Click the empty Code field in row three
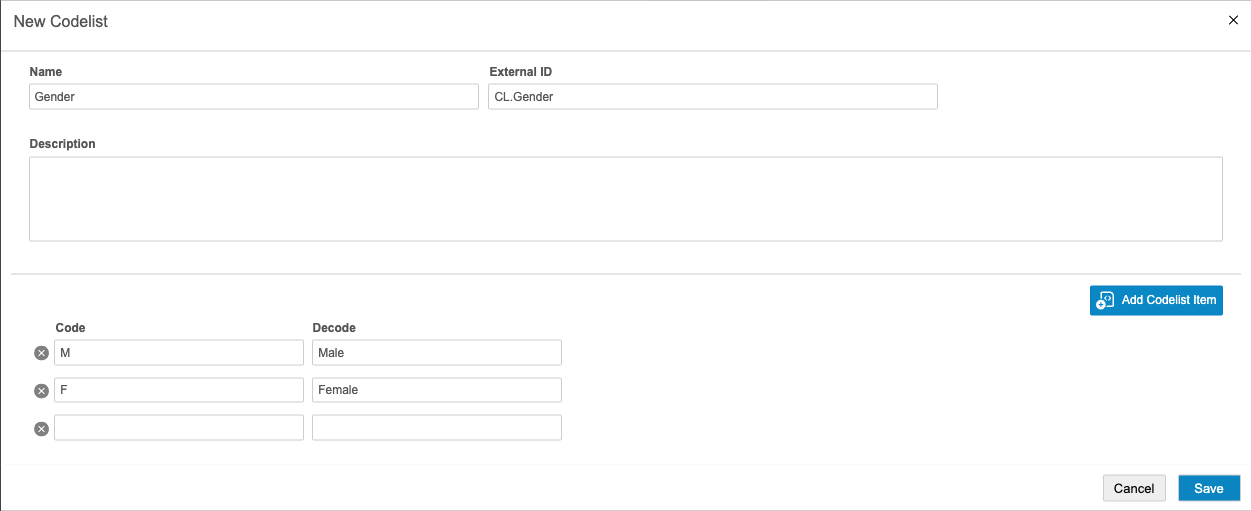 tap(178, 428)
